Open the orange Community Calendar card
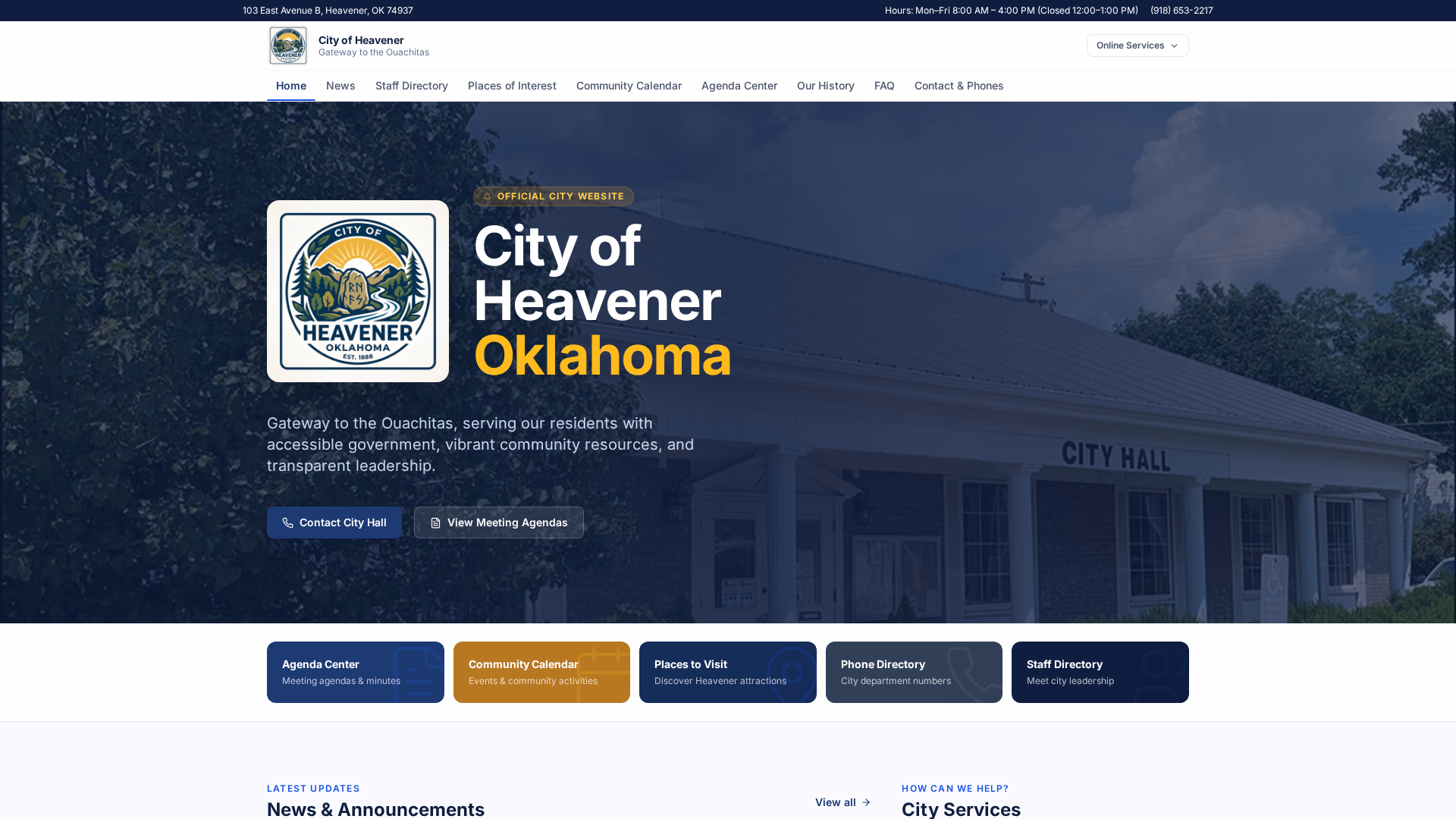The width and height of the screenshot is (1456, 819). [x=541, y=672]
